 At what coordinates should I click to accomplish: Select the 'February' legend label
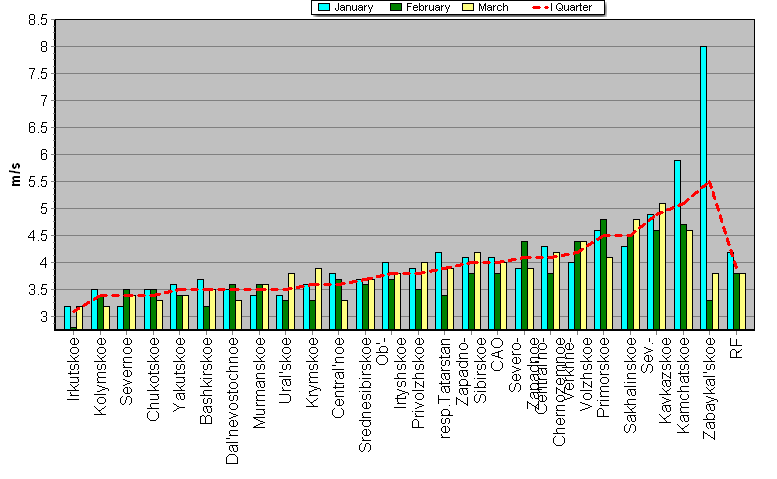click(428, 7)
